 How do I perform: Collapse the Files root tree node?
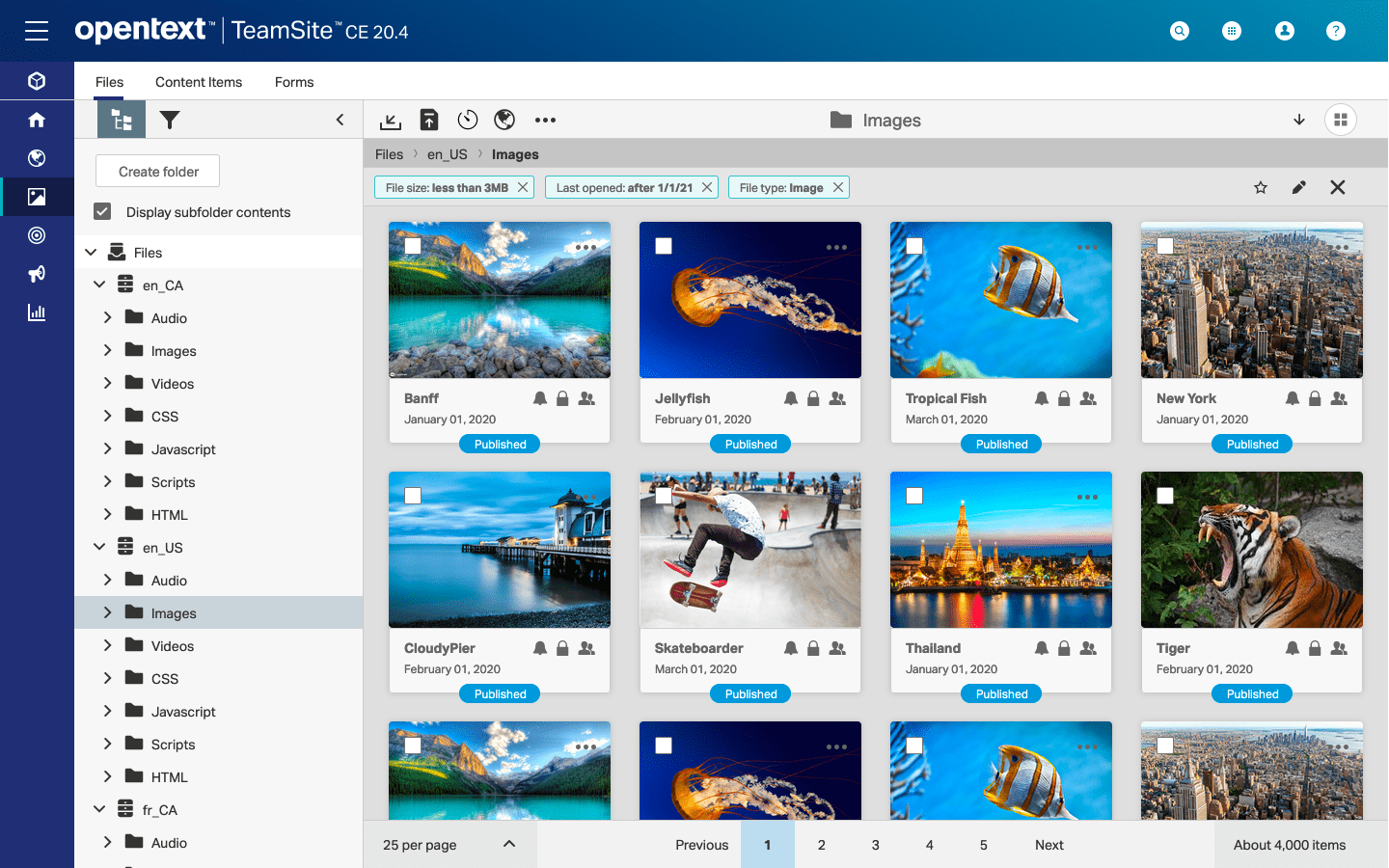tap(91, 252)
